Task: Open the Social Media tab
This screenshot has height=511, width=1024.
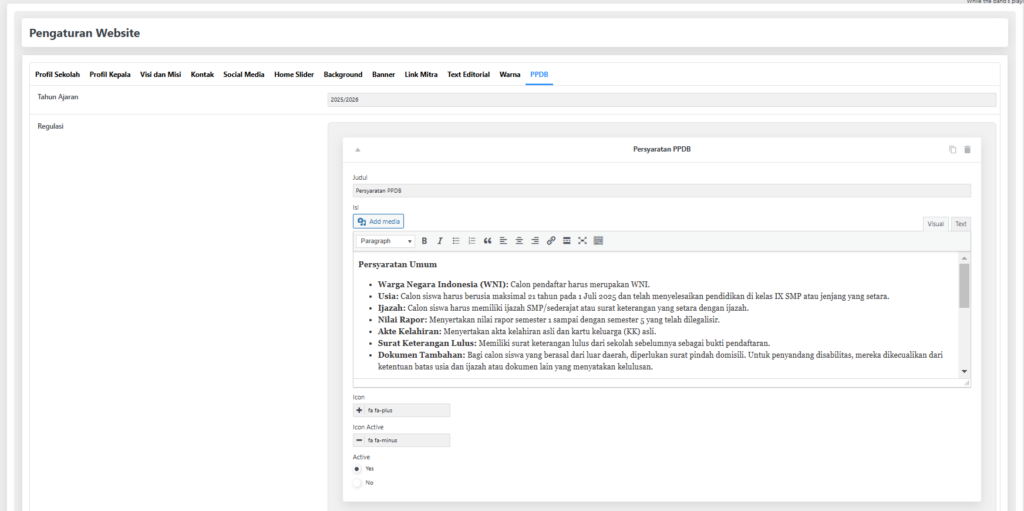Action: click(243, 75)
